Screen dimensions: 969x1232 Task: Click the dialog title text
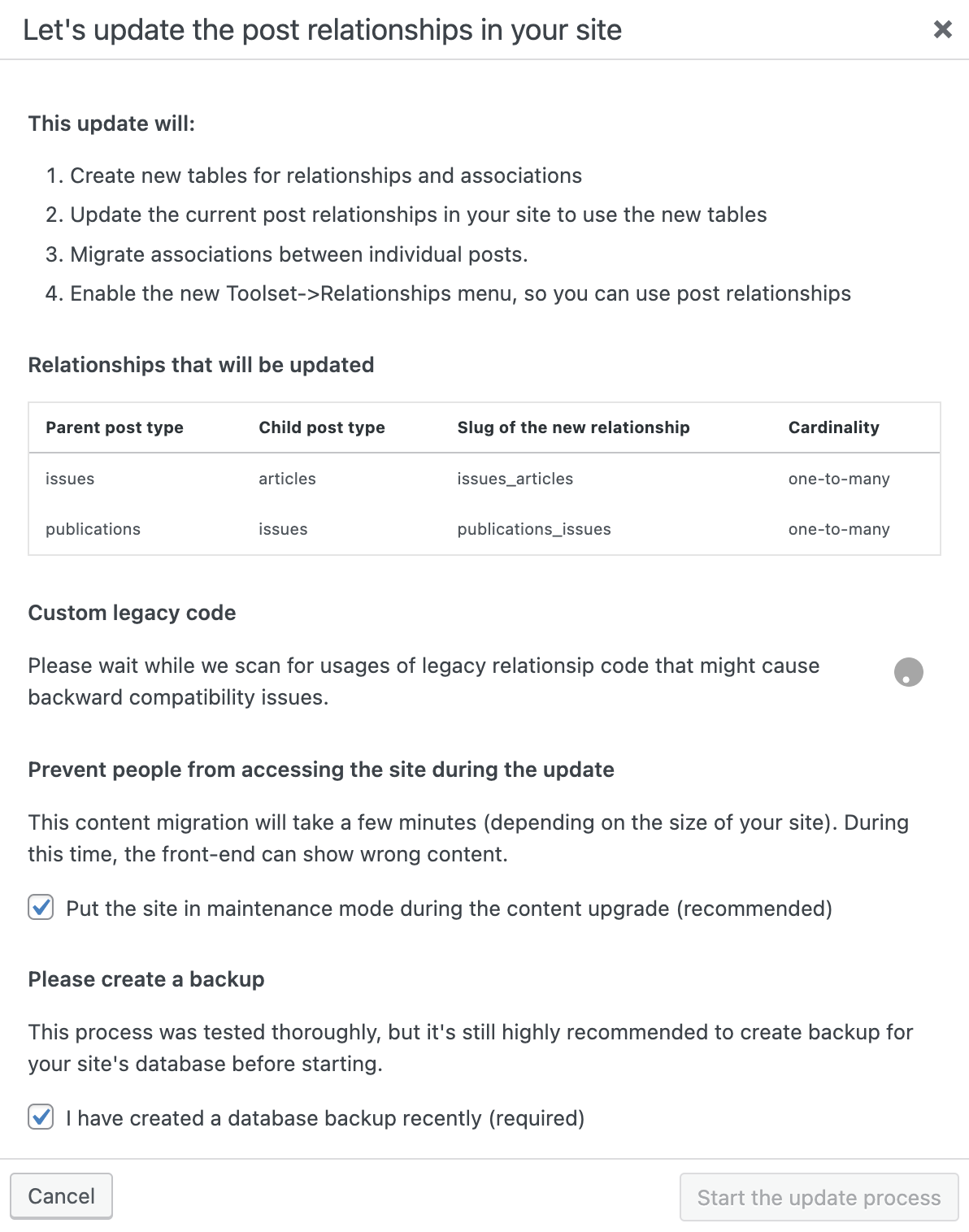[322, 30]
